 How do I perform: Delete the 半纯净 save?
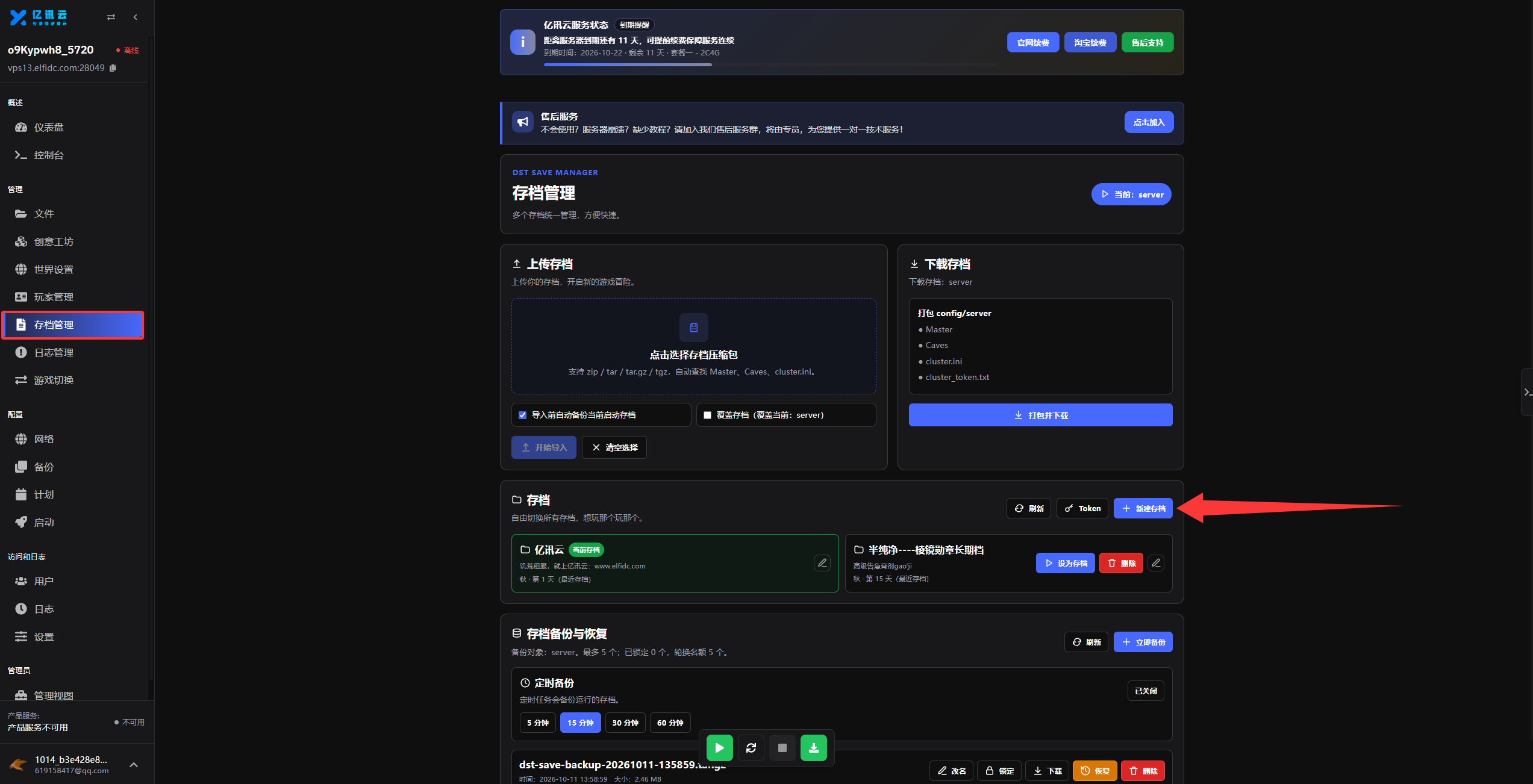1121,563
